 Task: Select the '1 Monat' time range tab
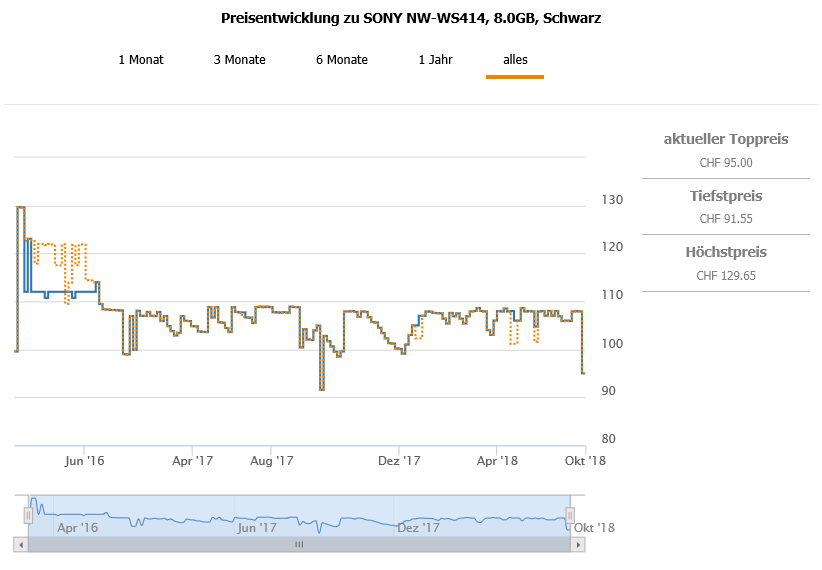(x=141, y=60)
